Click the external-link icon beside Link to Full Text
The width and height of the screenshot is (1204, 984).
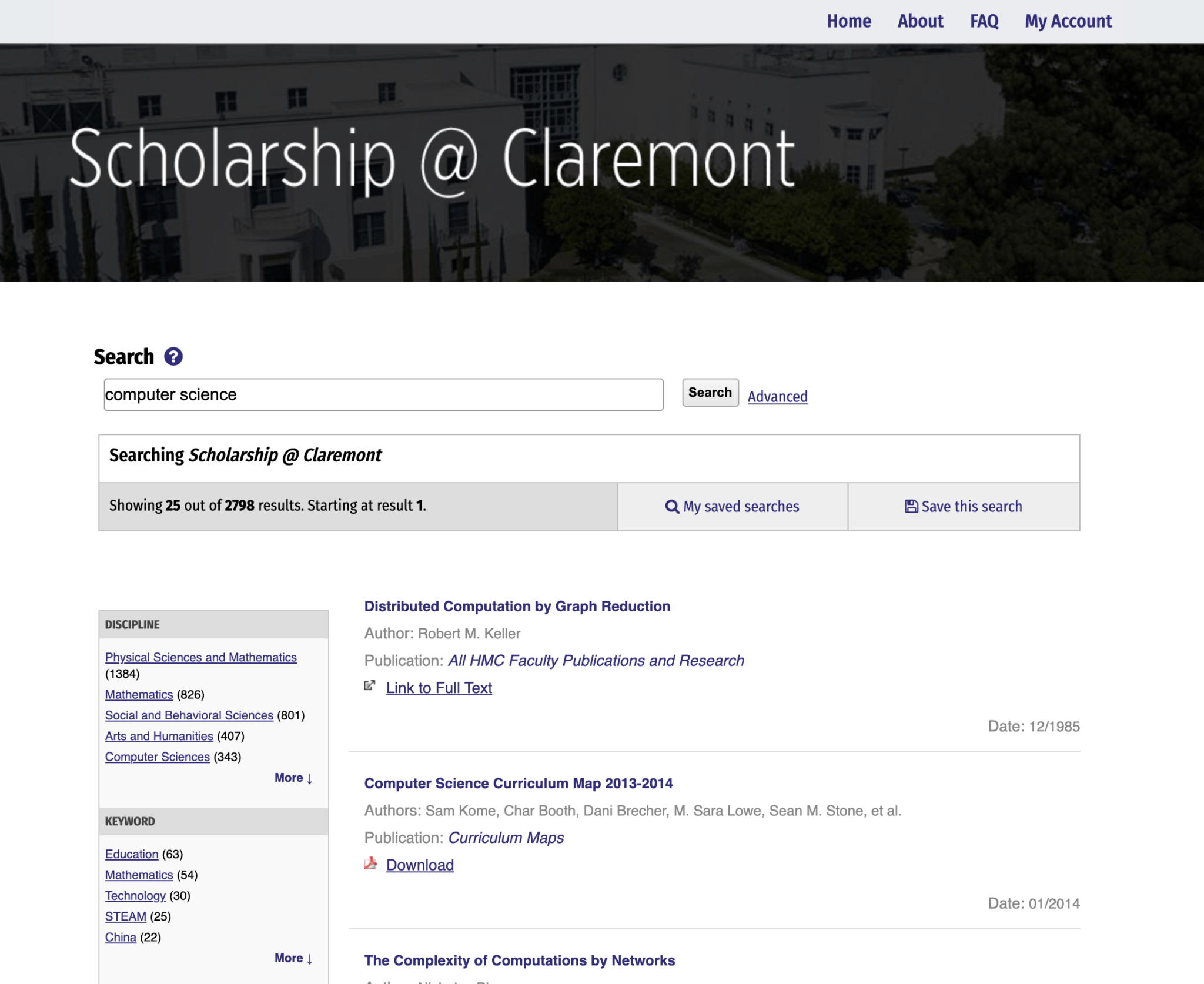pyautogui.click(x=370, y=685)
